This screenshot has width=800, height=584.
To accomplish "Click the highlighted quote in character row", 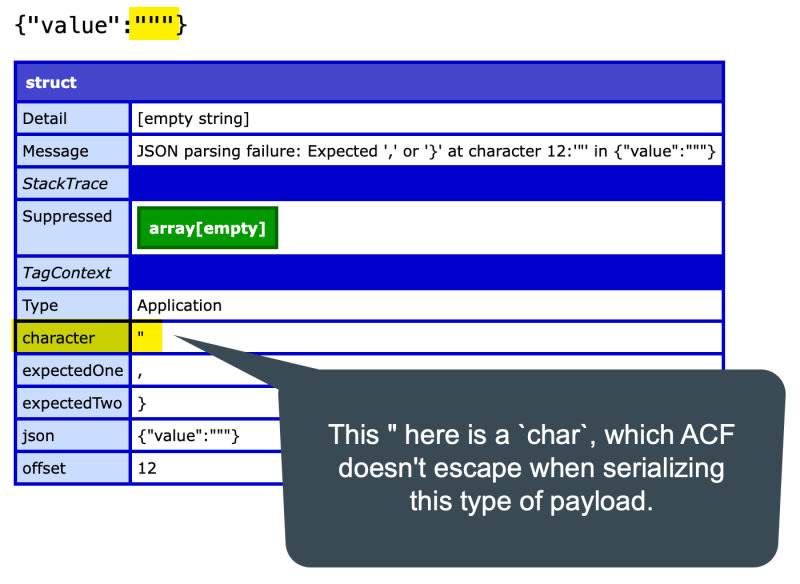I will tap(147, 338).
